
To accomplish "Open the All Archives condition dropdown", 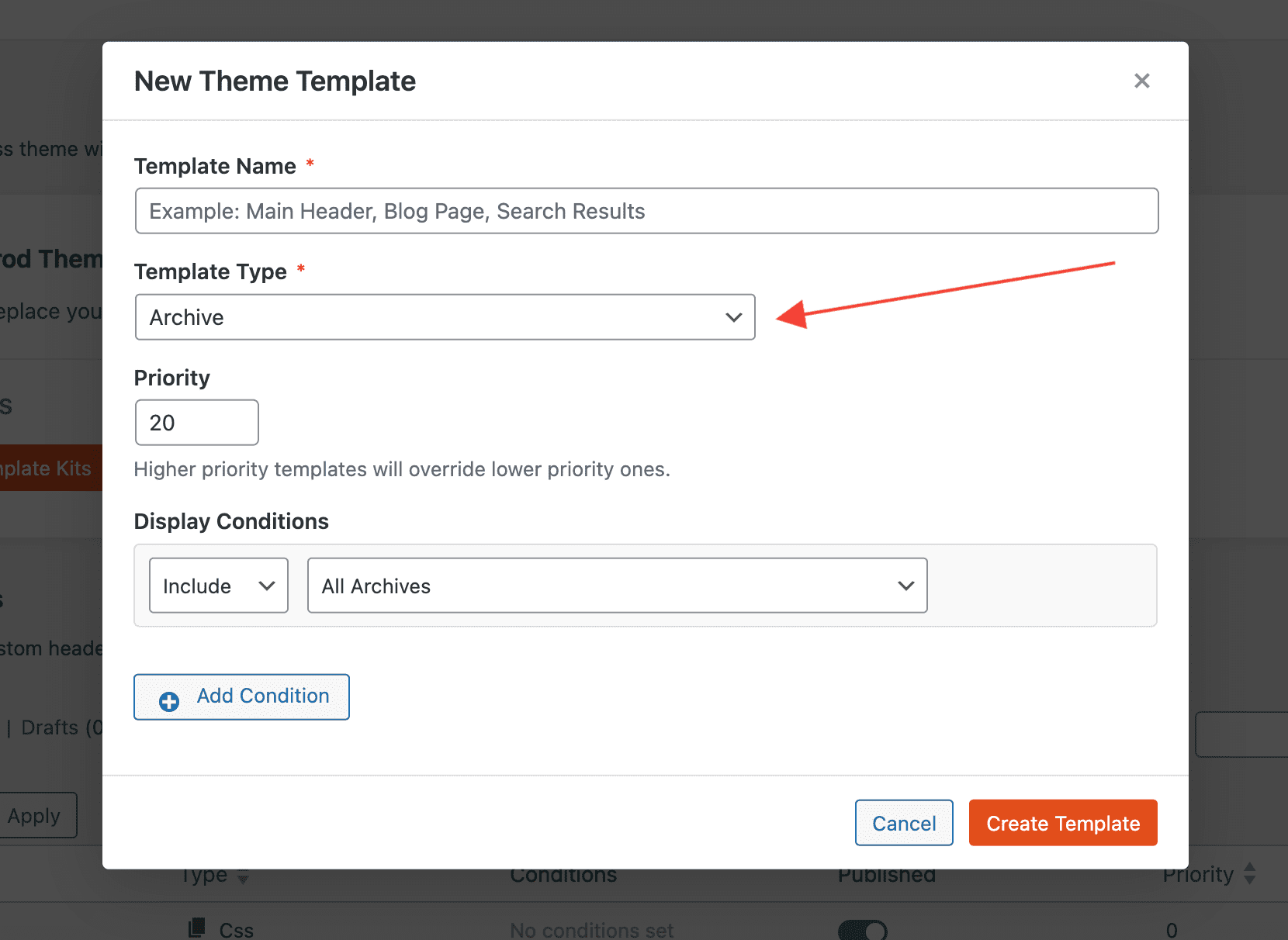I will 617,586.
